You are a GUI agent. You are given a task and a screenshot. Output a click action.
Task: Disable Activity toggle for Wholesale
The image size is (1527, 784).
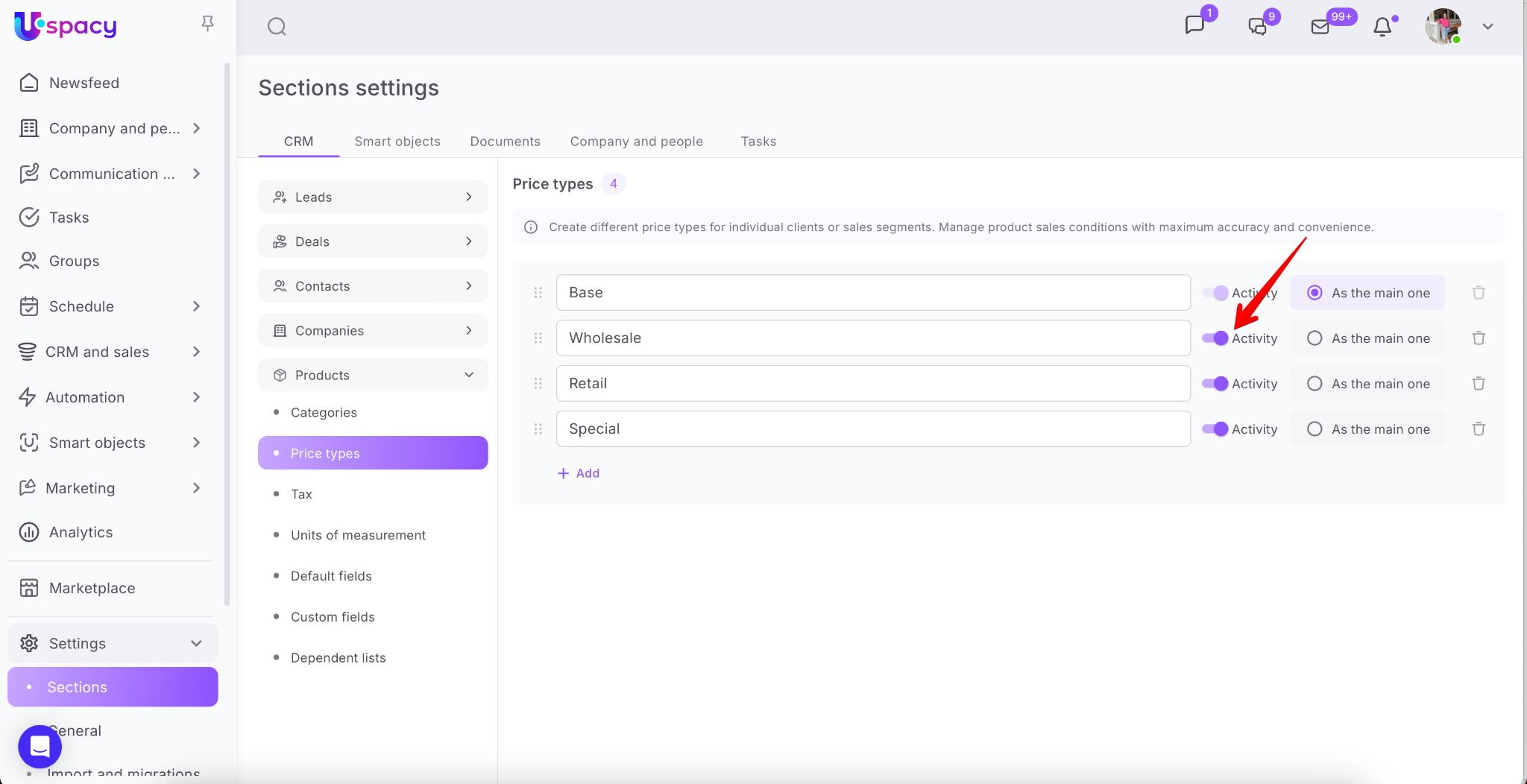[x=1215, y=338]
